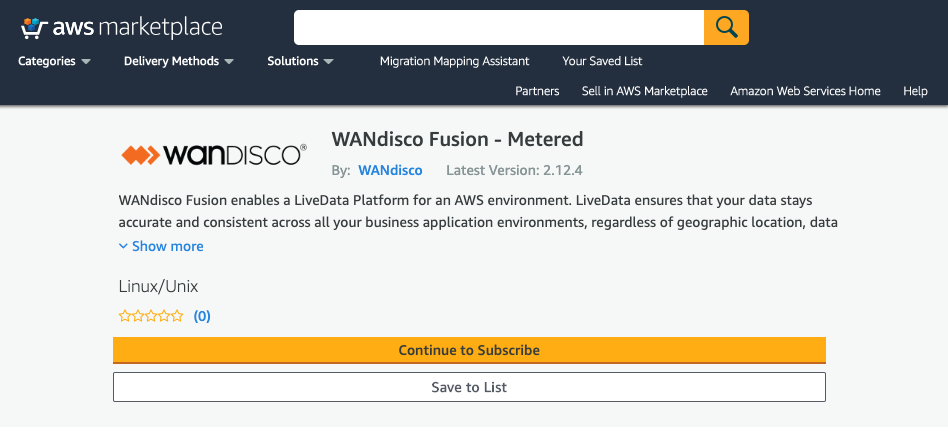This screenshot has width=948, height=434.
Task: Open the Help link
Action: click(915, 91)
